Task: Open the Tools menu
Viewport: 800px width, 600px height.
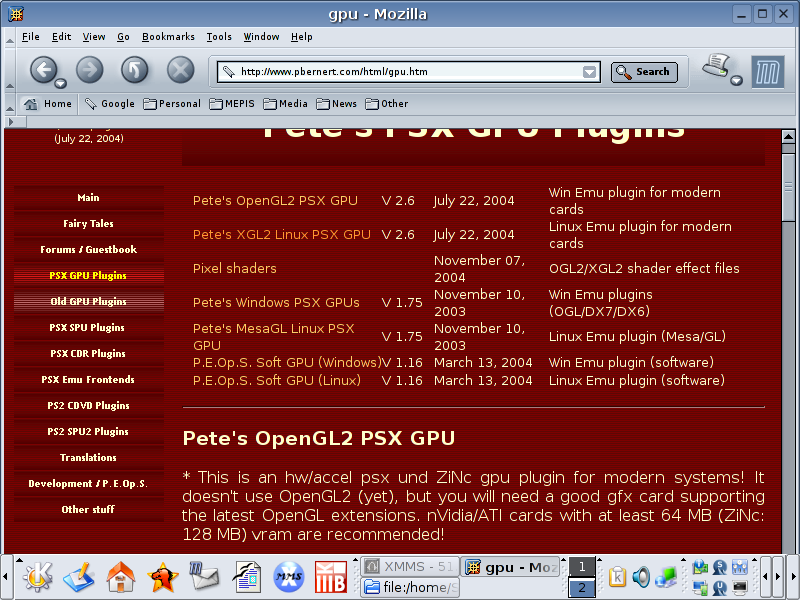Action: point(219,37)
